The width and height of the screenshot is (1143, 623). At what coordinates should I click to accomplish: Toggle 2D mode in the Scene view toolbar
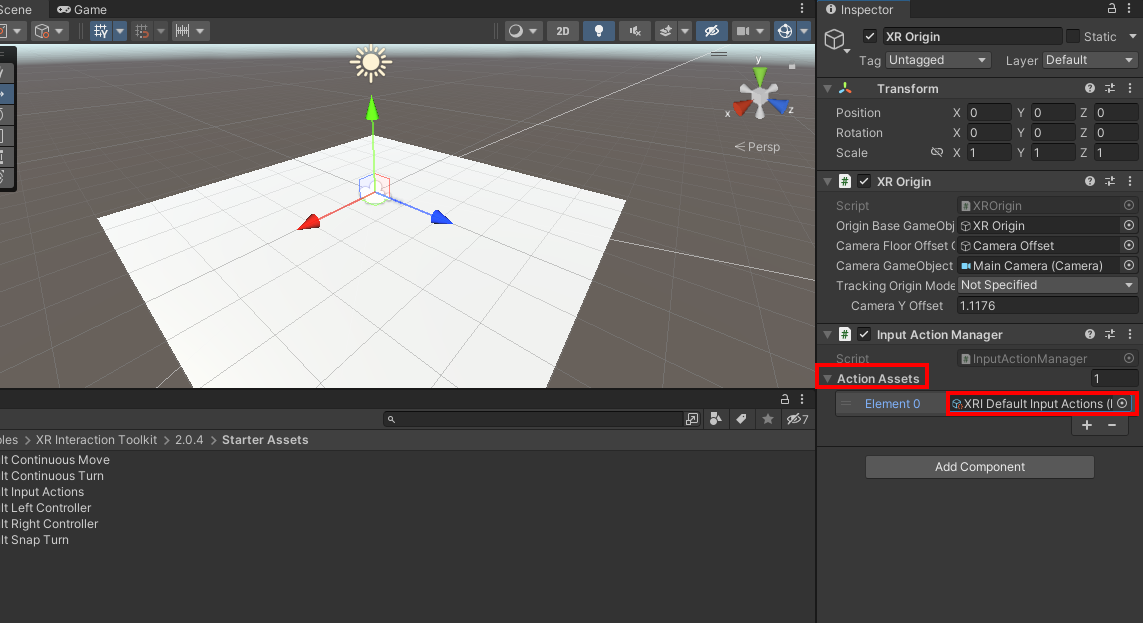(x=562, y=31)
